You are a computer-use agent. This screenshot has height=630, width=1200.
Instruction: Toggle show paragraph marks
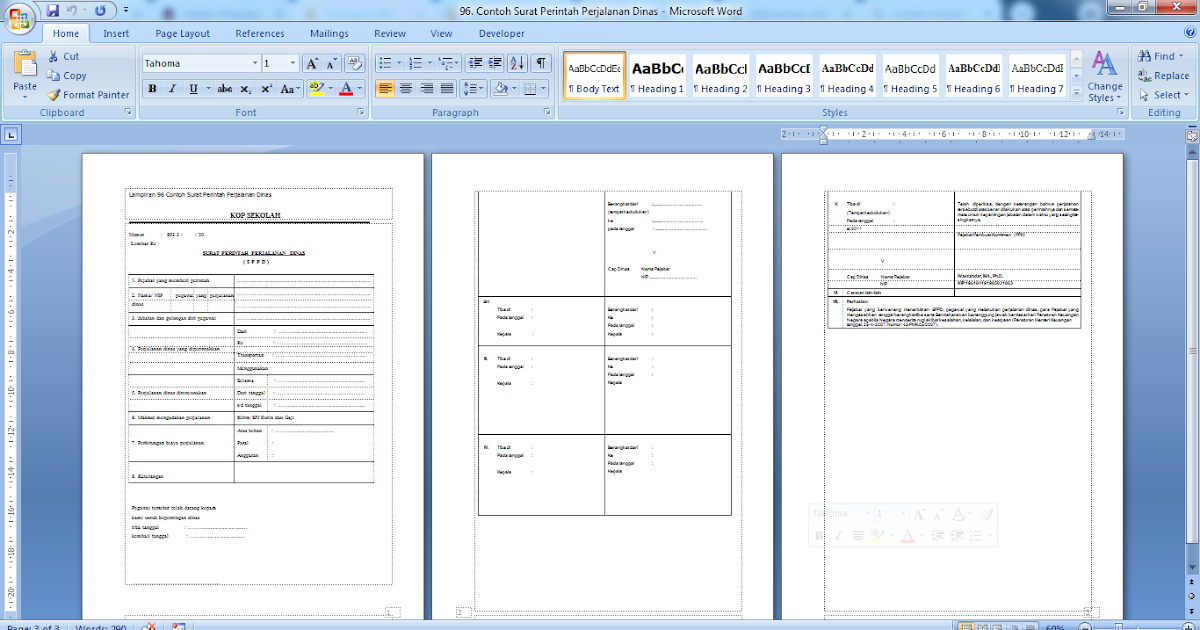coord(541,63)
